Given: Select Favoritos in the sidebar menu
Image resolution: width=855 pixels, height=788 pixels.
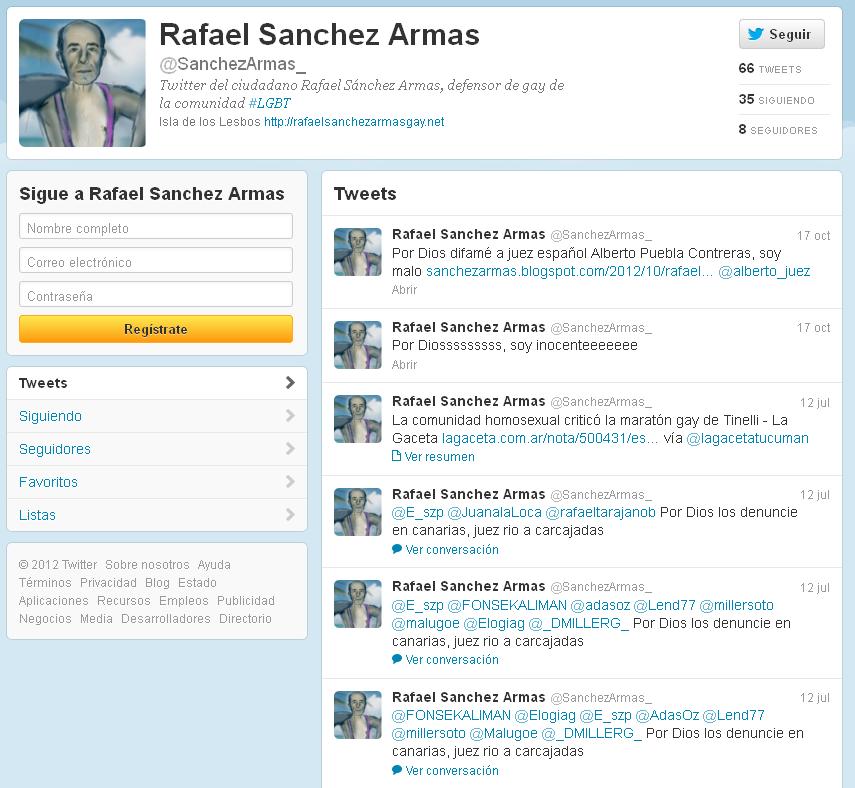Looking at the screenshot, I should coord(157,482).
